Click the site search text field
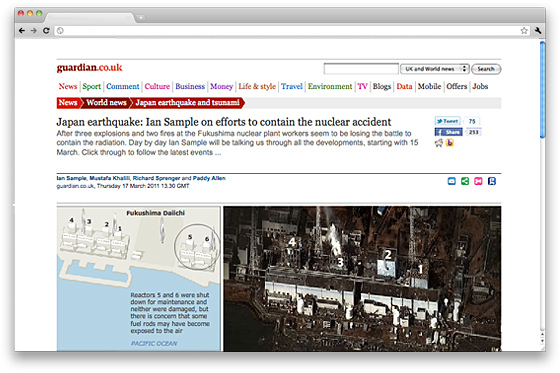The image size is (560, 373). coord(361,69)
